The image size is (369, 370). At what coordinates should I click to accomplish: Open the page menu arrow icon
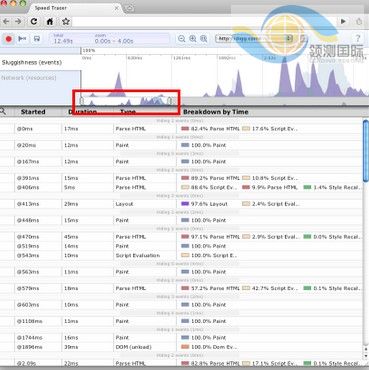pyautogui.click(x=343, y=22)
